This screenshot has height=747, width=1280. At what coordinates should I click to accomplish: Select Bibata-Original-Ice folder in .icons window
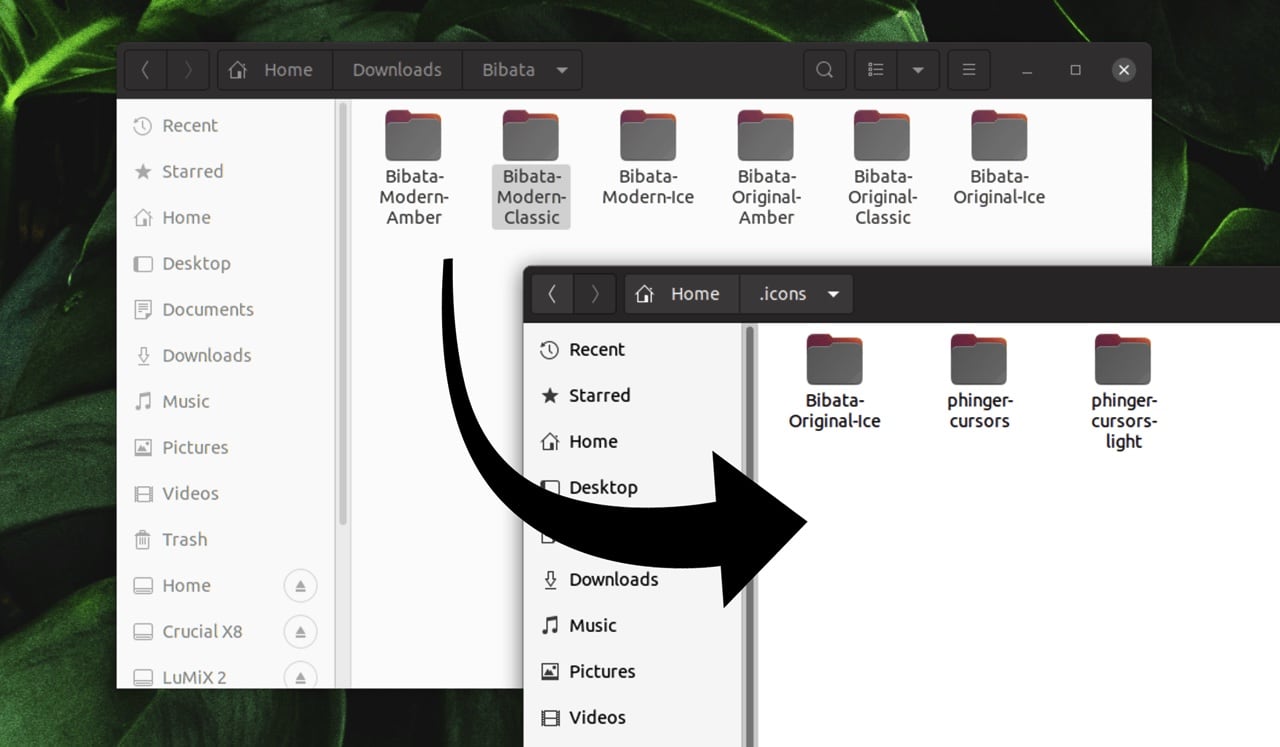pyautogui.click(x=834, y=382)
